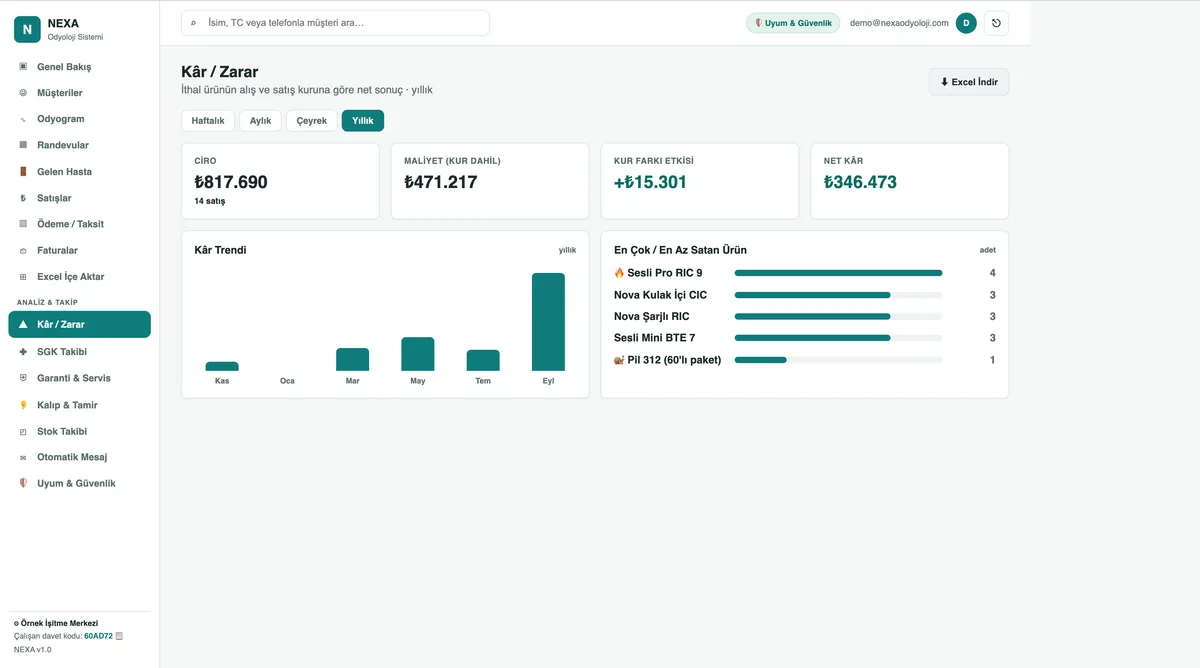Click the Sesli Pro RIC 9 progress bar
The height and width of the screenshot is (668, 1200).
[x=838, y=273]
